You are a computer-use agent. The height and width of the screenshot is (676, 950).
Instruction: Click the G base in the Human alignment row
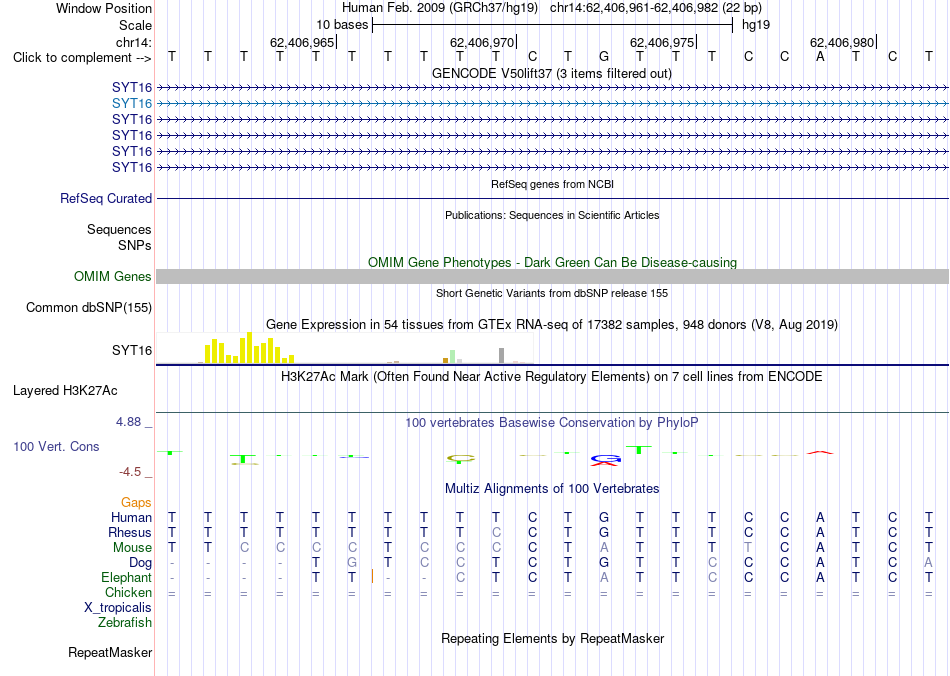604,518
